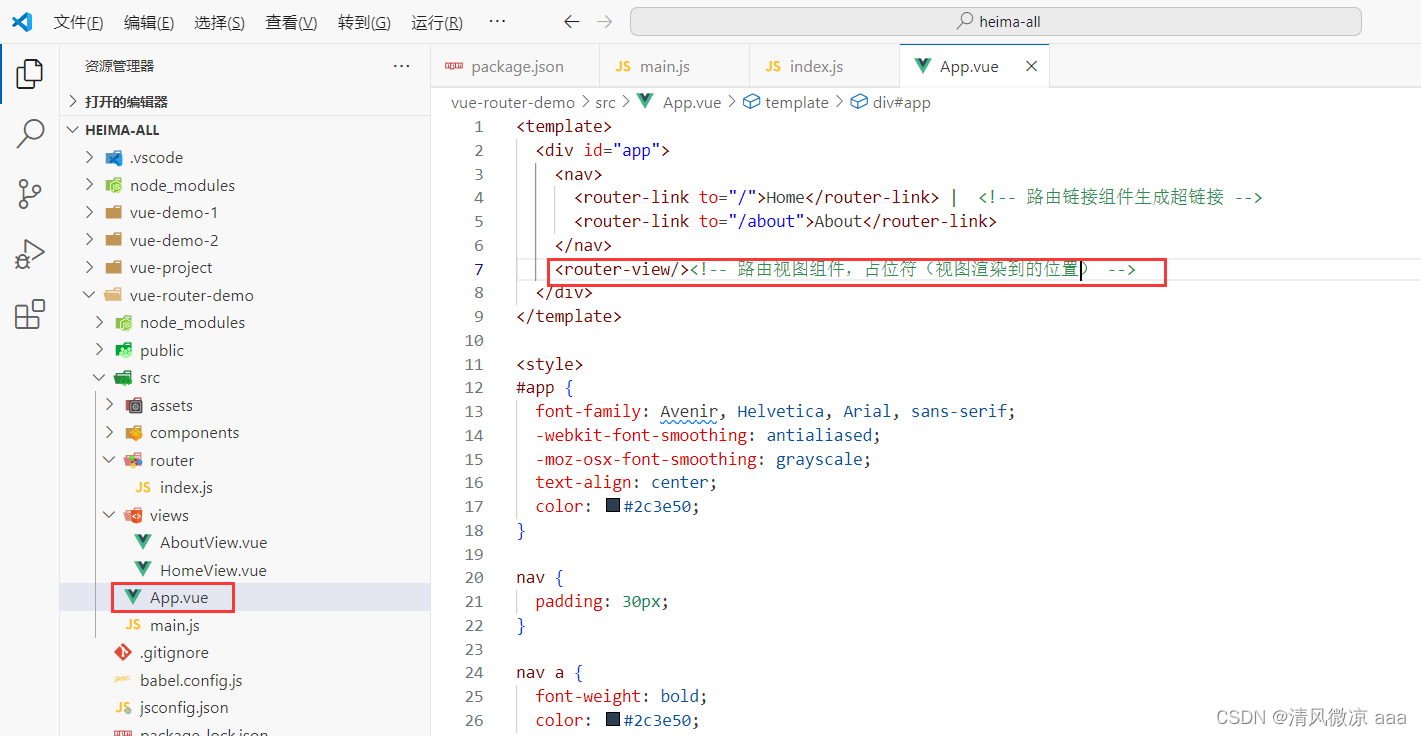Click the router-view tag on line 7
The width and height of the screenshot is (1421, 736).
point(622,269)
